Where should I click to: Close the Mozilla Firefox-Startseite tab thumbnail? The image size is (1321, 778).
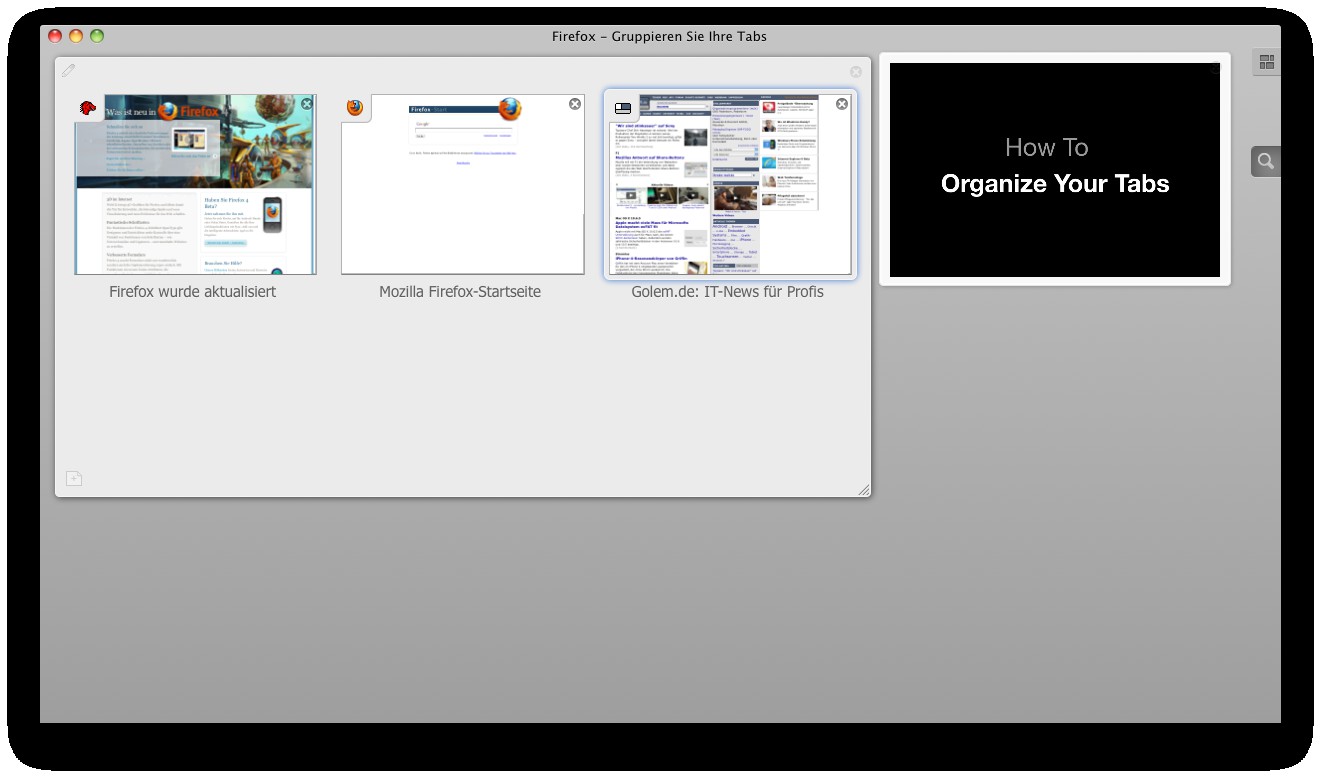(x=575, y=104)
